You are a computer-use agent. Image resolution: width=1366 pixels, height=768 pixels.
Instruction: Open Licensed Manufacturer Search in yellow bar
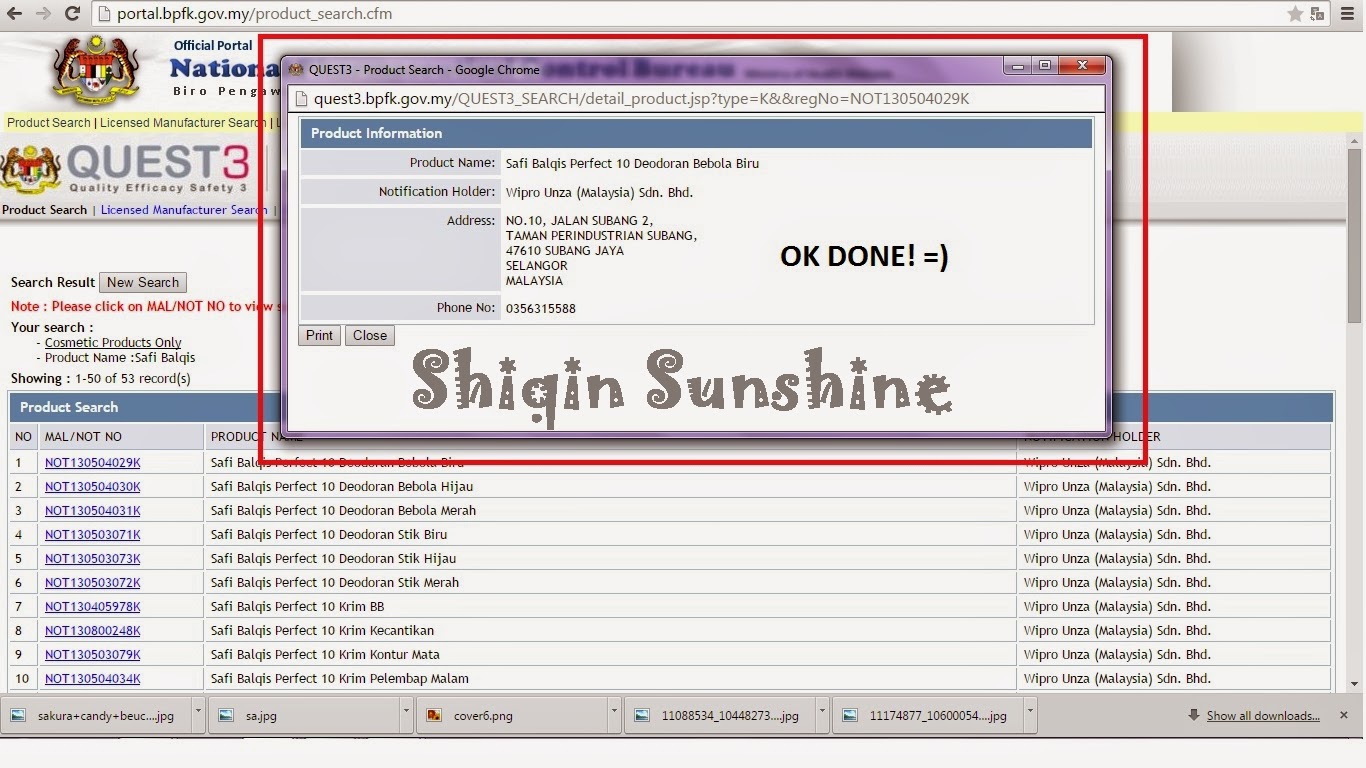[183, 123]
